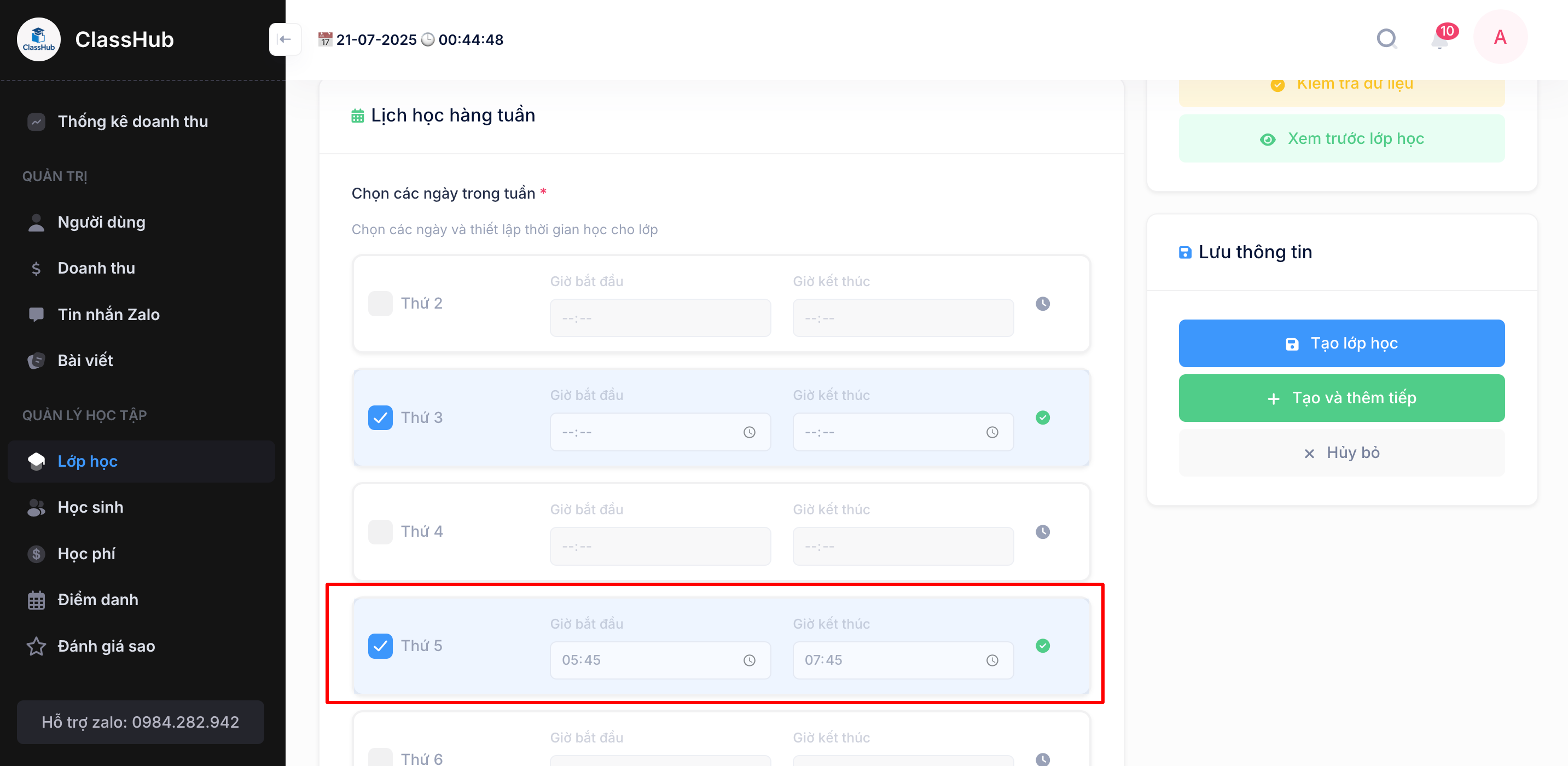Open the user avatar A menu
The image size is (1568, 766).
point(1500,37)
